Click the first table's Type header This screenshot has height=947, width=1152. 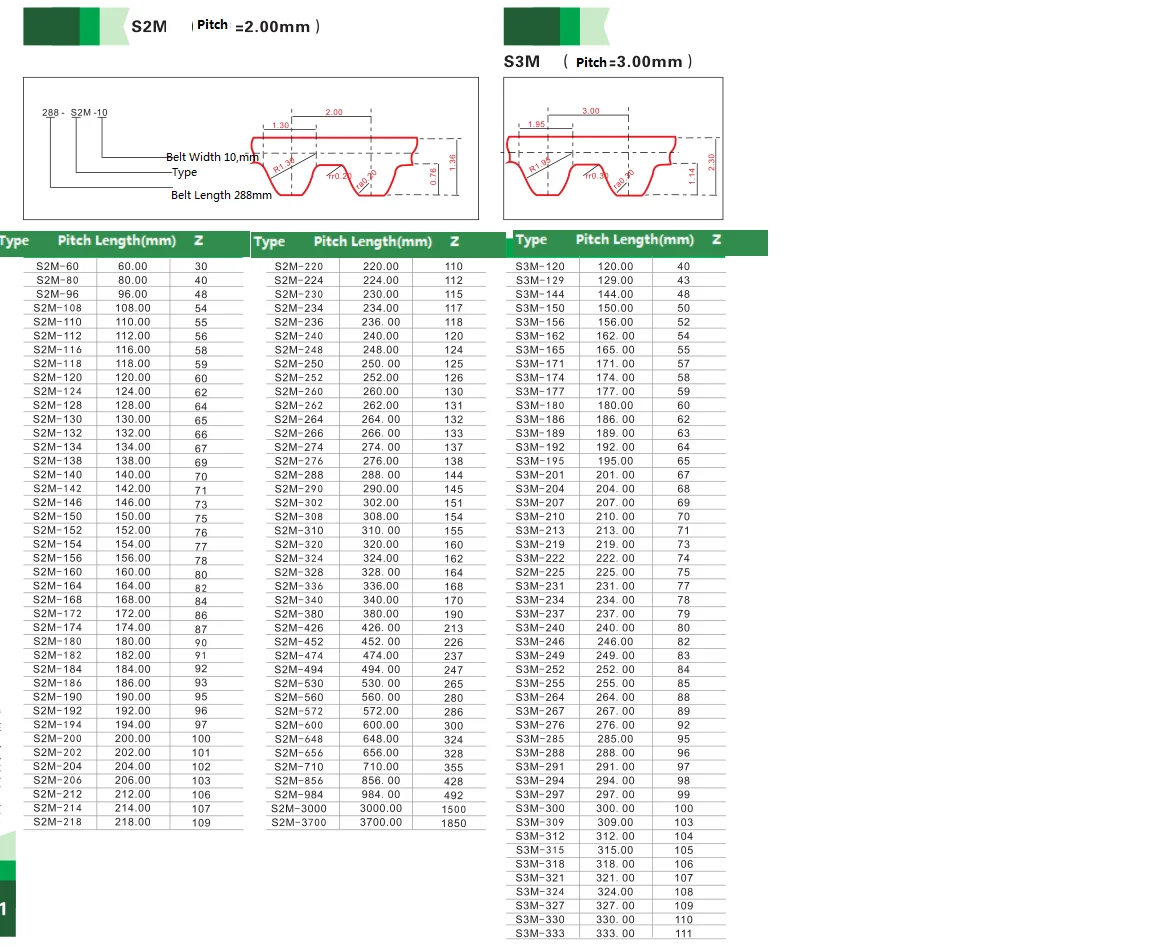[x=13, y=241]
